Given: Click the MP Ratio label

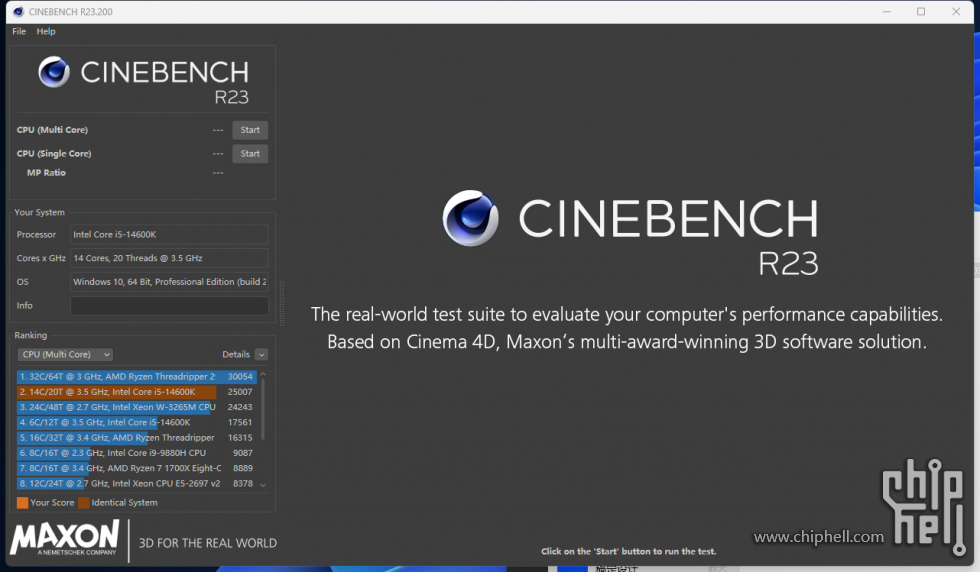Looking at the screenshot, I should pos(46,173).
